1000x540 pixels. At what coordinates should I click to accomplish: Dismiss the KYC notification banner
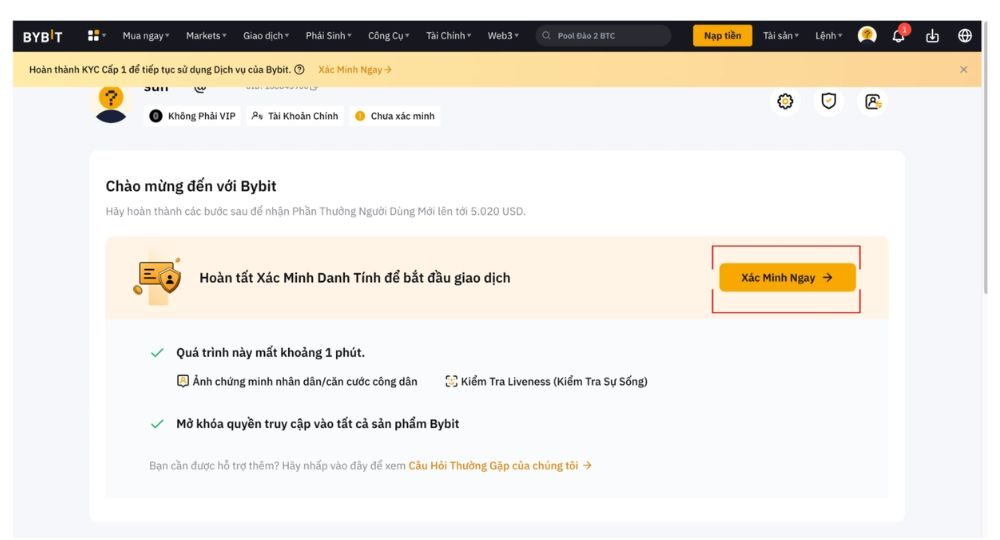963,70
